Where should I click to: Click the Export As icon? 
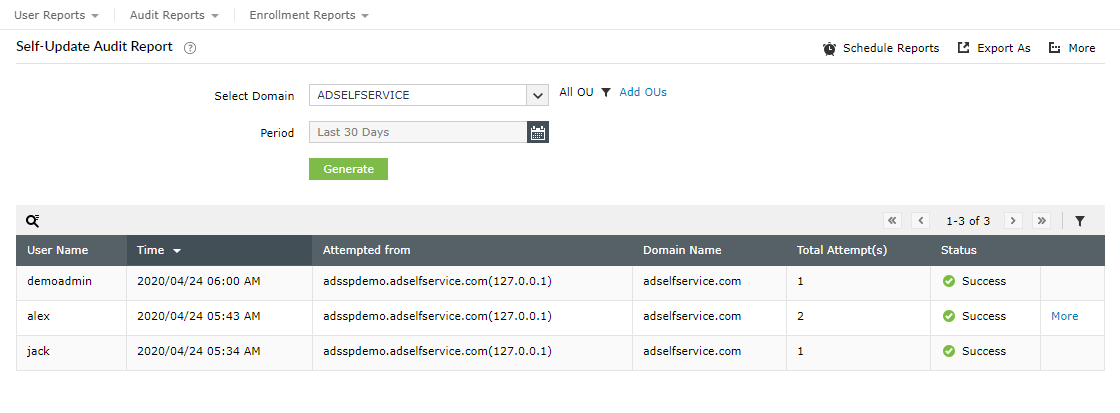pyautogui.click(x=964, y=48)
